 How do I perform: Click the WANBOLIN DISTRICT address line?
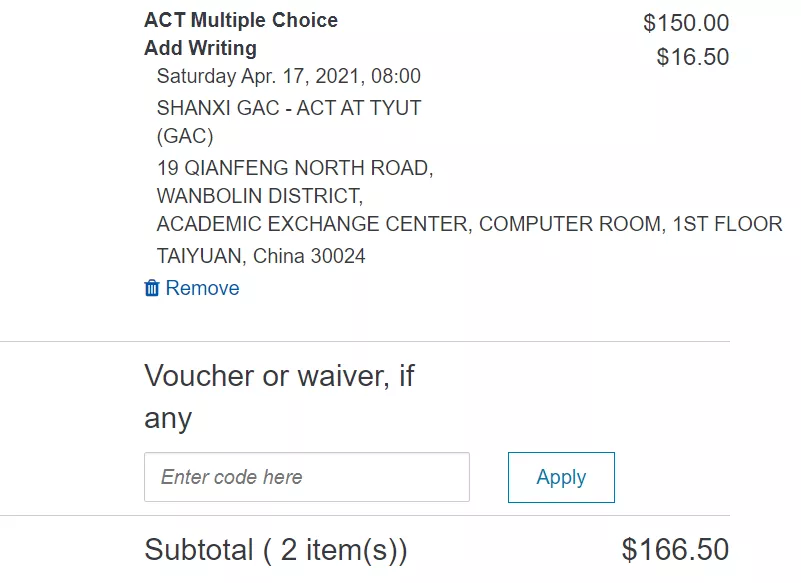tap(260, 196)
